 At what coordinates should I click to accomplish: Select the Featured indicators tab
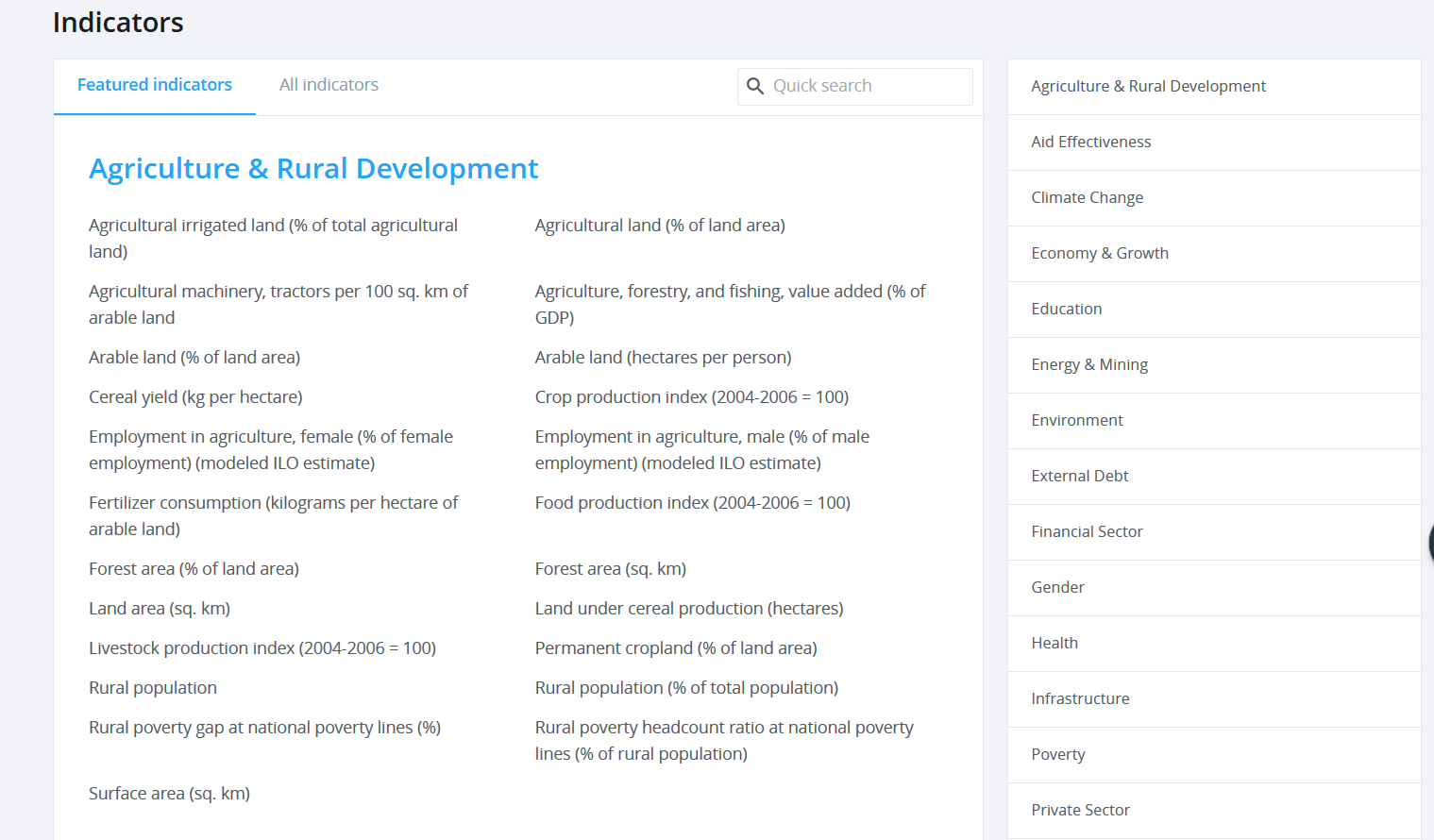pos(155,85)
